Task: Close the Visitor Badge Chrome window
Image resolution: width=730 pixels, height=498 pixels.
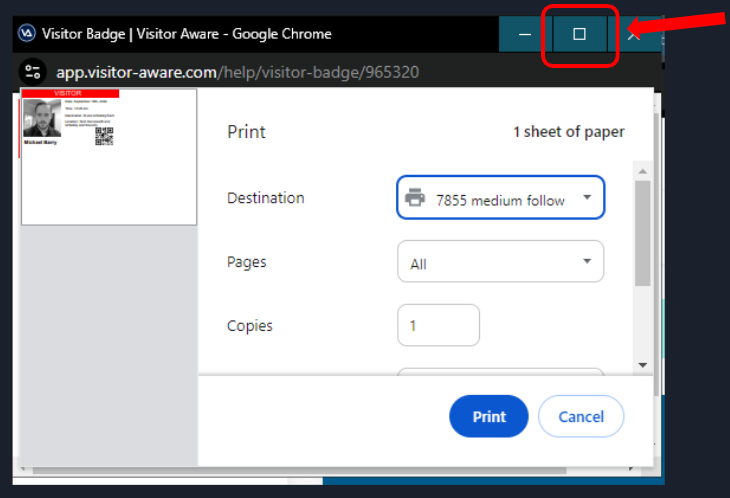Action: (x=633, y=34)
